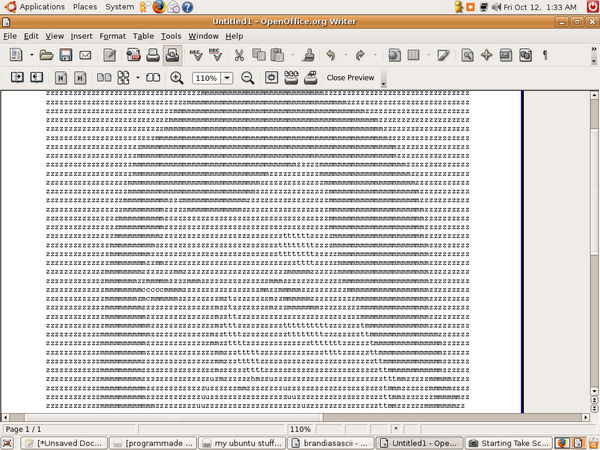Click the Previous Page preview icon
The image size is (600, 450).
(x=17, y=77)
